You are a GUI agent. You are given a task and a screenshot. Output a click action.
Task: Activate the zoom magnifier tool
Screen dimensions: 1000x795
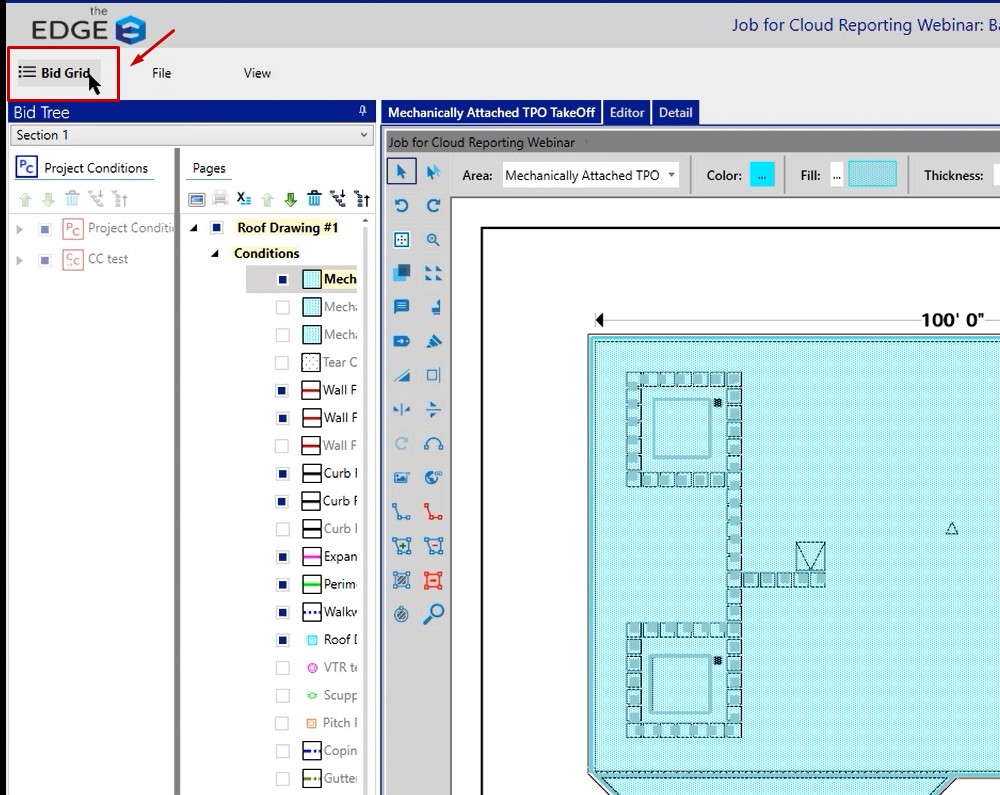point(433,240)
